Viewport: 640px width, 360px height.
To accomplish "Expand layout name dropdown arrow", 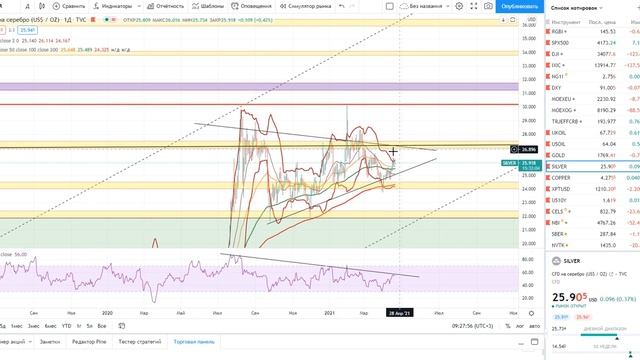I will click(448, 6).
